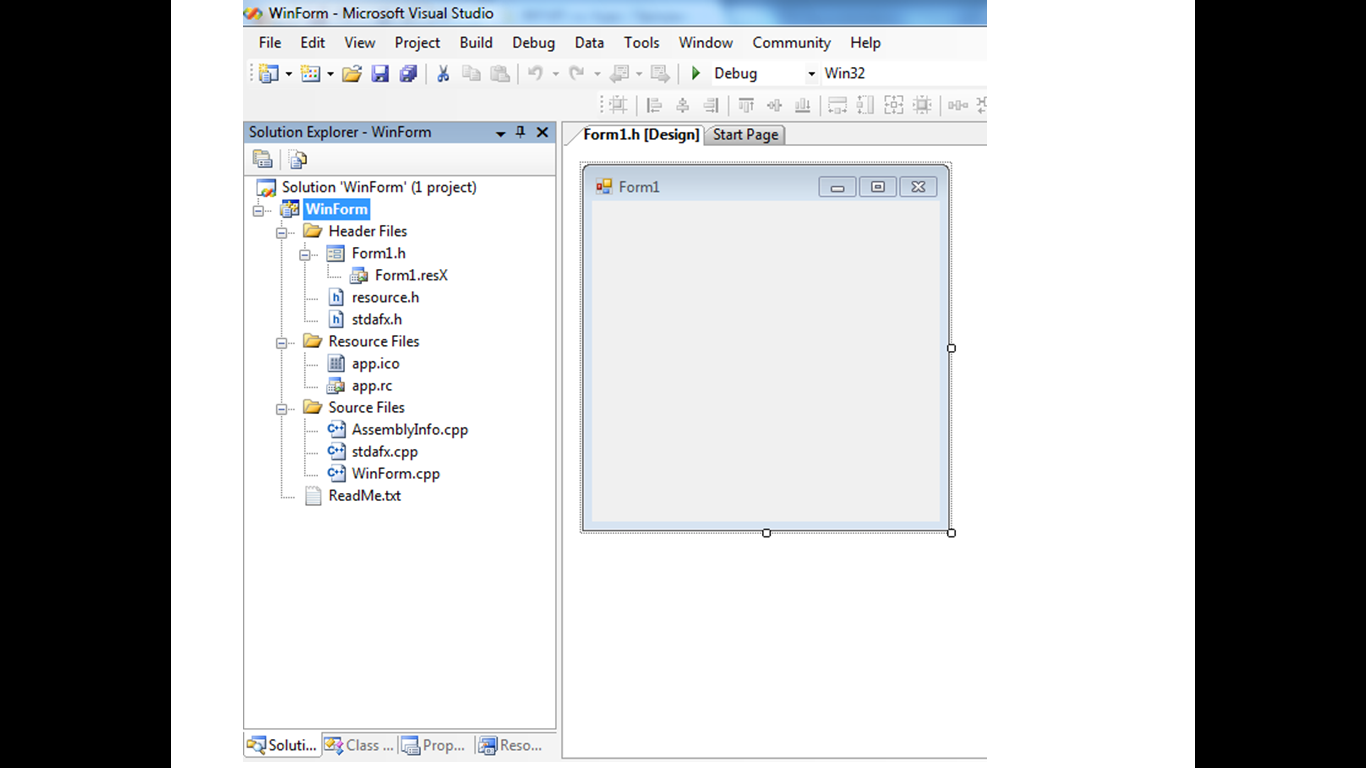Switch to the Start Page tab
The height and width of the screenshot is (768, 1366).
coord(745,135)
